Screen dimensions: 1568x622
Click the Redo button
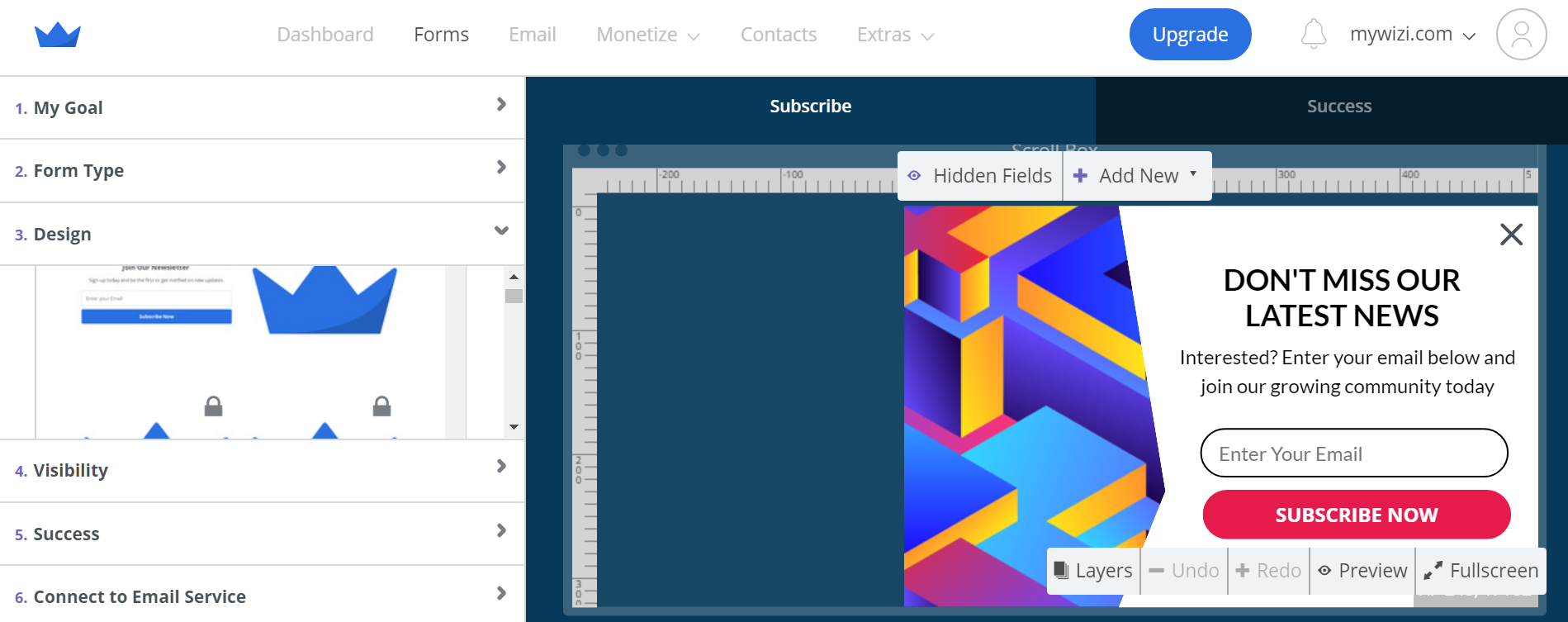1268,571
